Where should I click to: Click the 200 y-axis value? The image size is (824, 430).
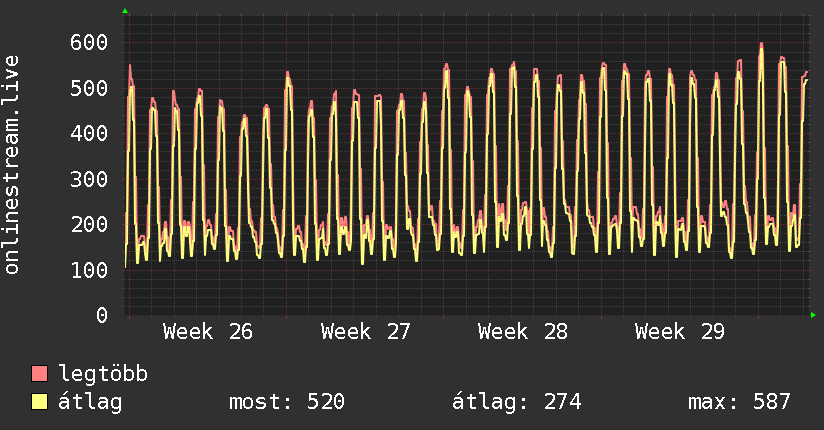89,224
